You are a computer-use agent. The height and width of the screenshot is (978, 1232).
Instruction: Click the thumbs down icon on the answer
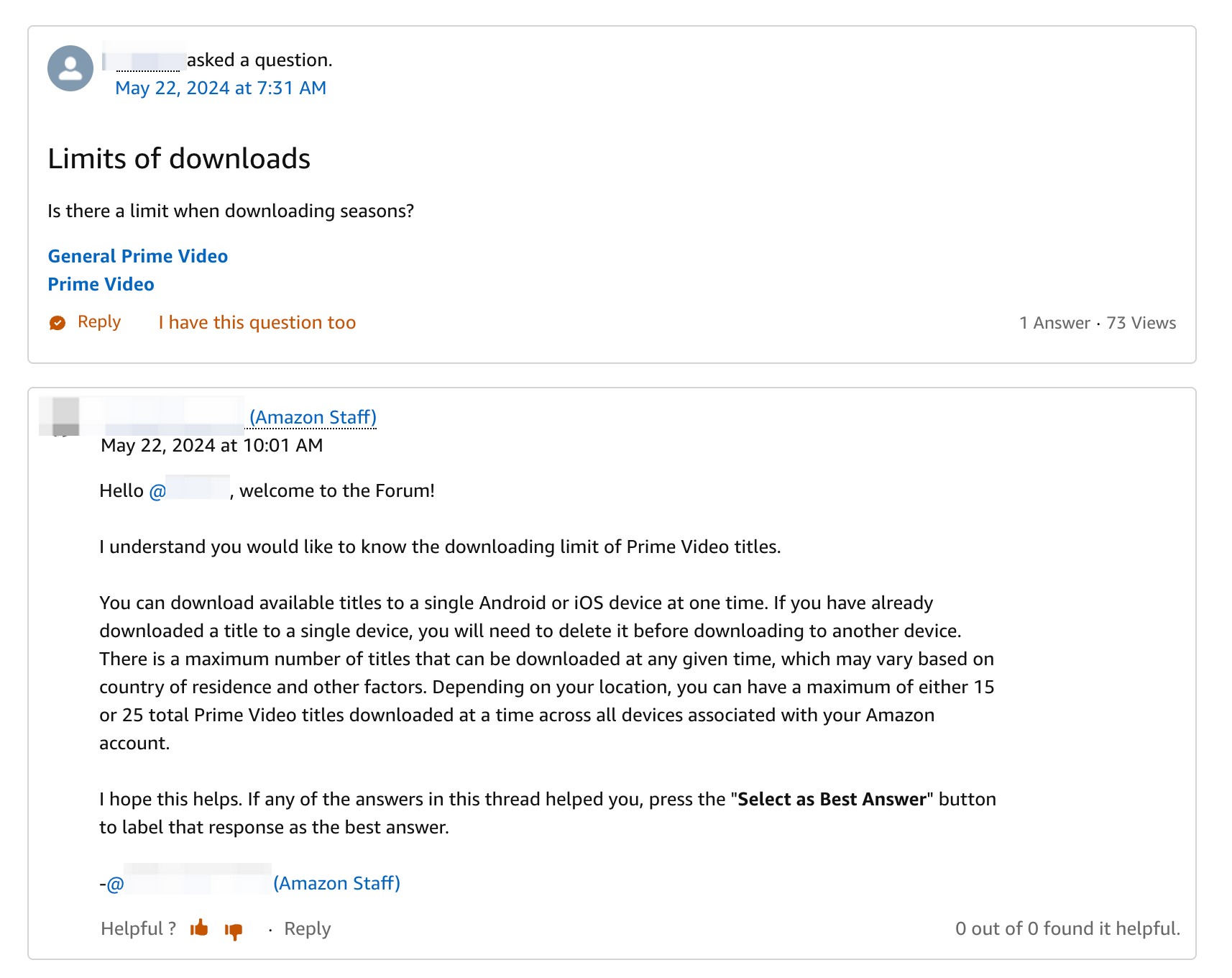tap(234, 931)
